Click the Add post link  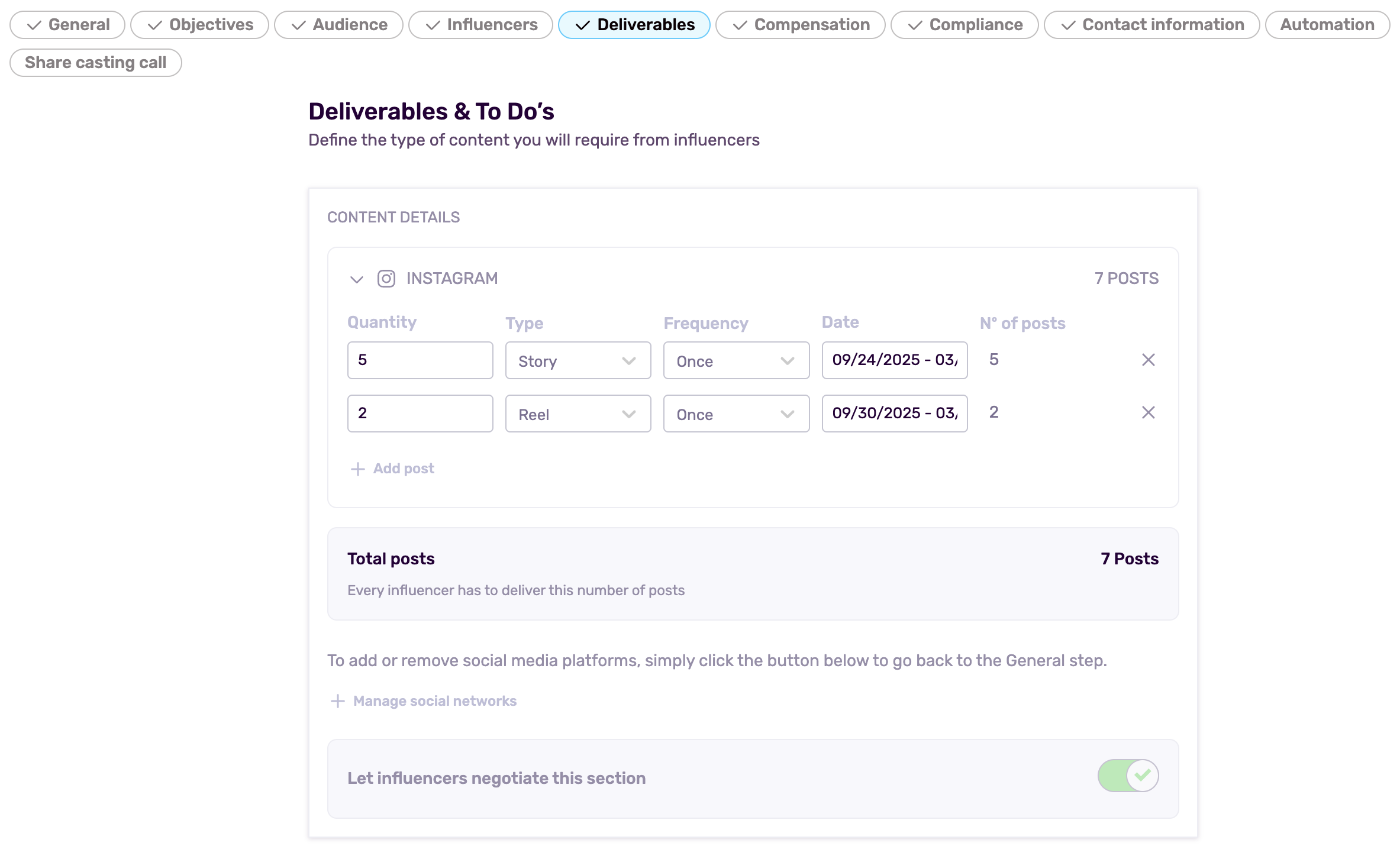tap(404, 469)
